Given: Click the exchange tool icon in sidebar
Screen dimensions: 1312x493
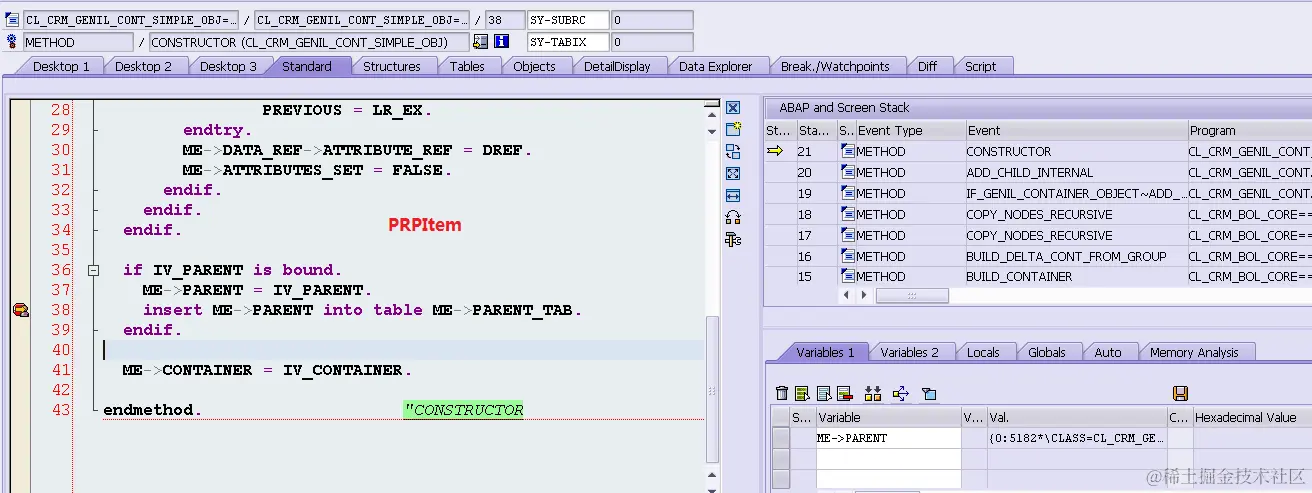Looking at the screenshot, I should tap(733, 152).
